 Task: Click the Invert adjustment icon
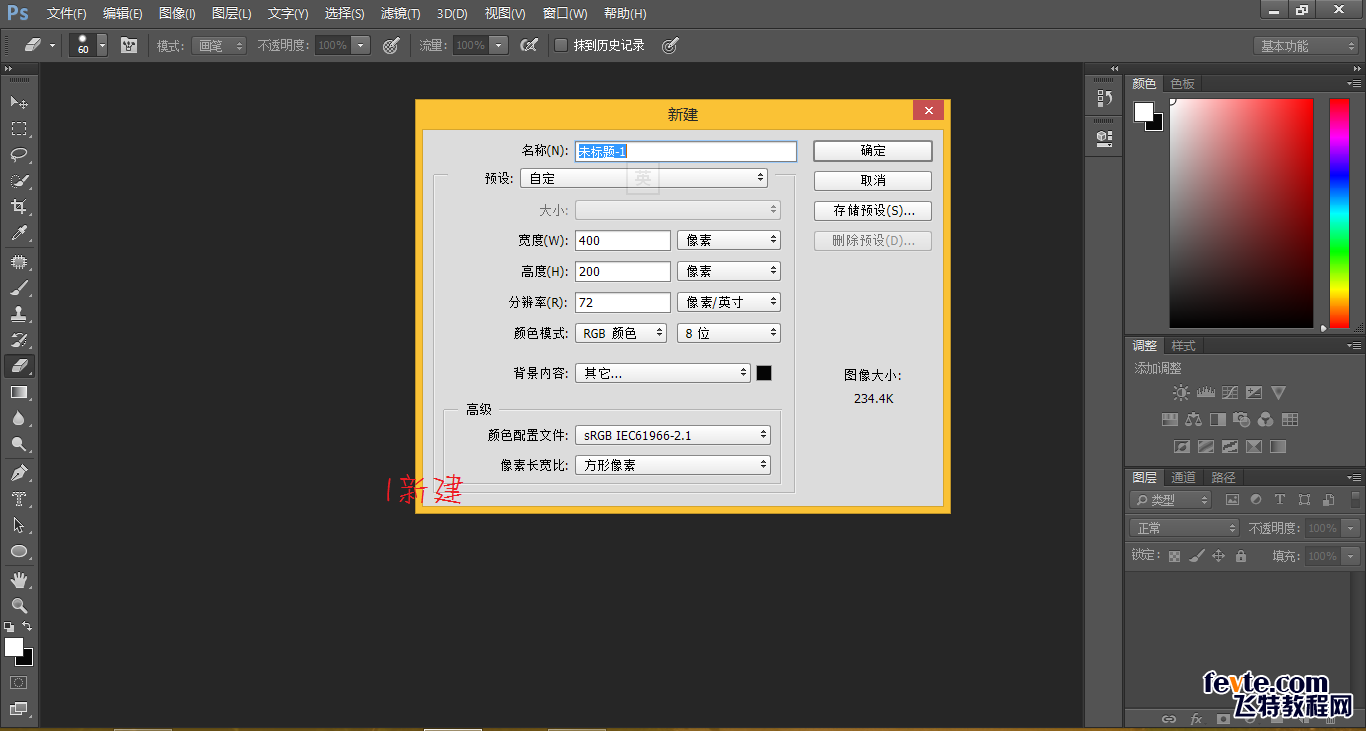[1182, 447]
